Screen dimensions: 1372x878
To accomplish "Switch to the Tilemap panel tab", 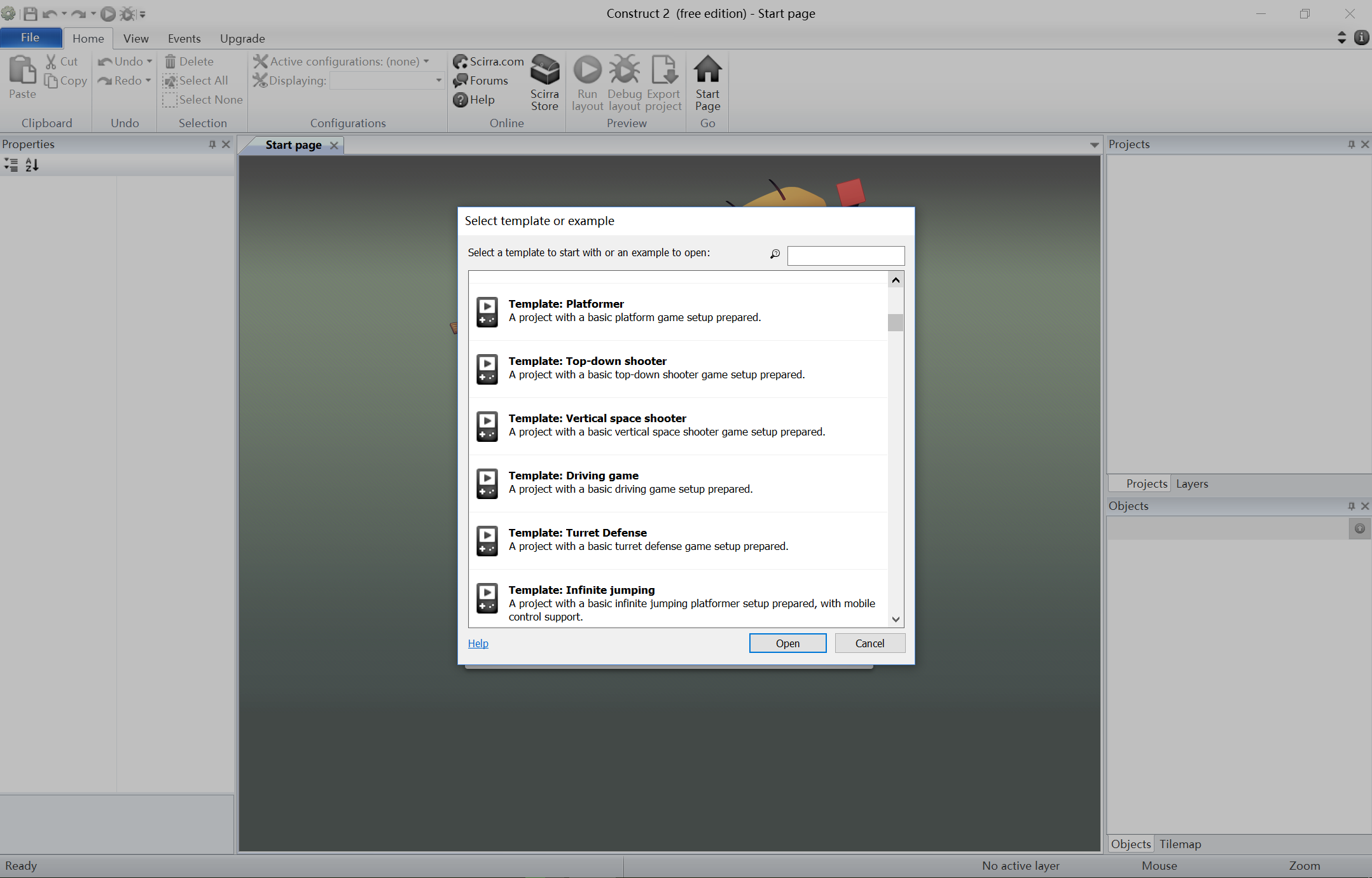I will pyautogui.click(x=1180, y=844).
